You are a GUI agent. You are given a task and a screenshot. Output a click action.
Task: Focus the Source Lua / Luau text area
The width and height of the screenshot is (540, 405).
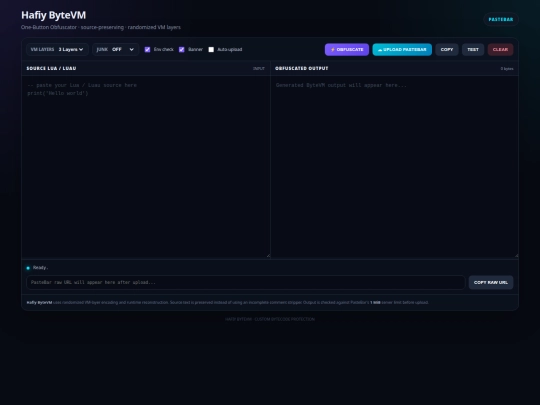coord(146,167)
